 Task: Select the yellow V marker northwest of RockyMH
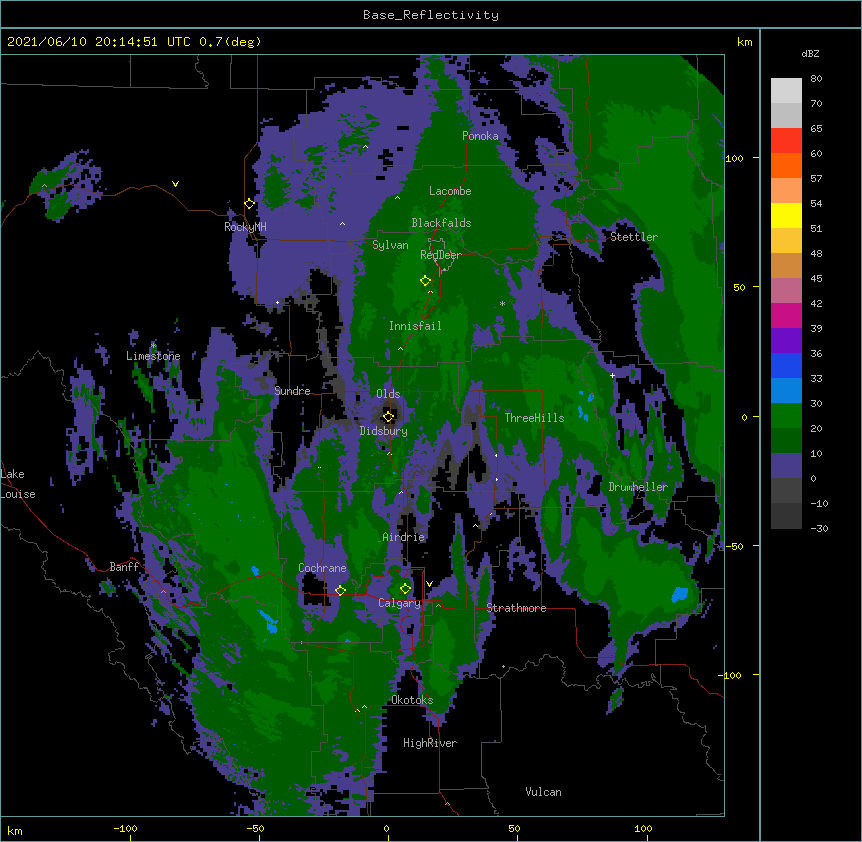[175, 184]
